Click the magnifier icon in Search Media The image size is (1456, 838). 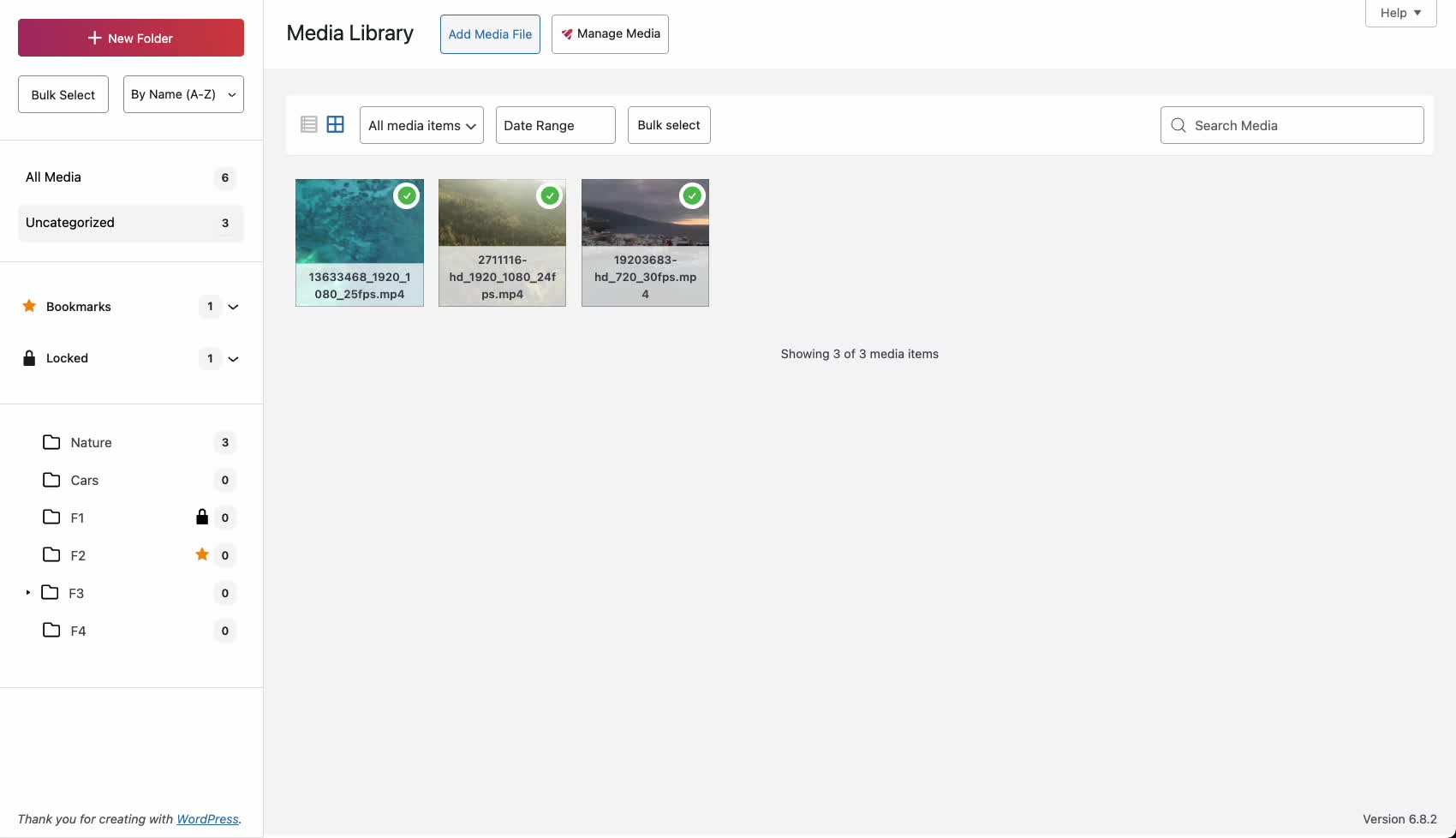[x=1178, y=125]
